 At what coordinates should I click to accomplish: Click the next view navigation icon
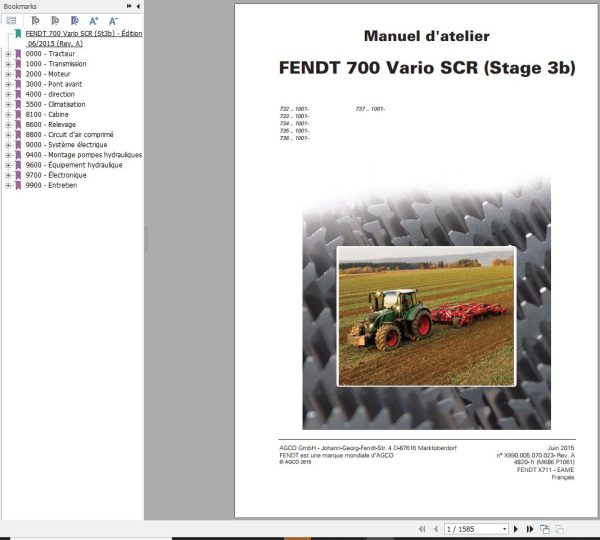click(559, 529)
